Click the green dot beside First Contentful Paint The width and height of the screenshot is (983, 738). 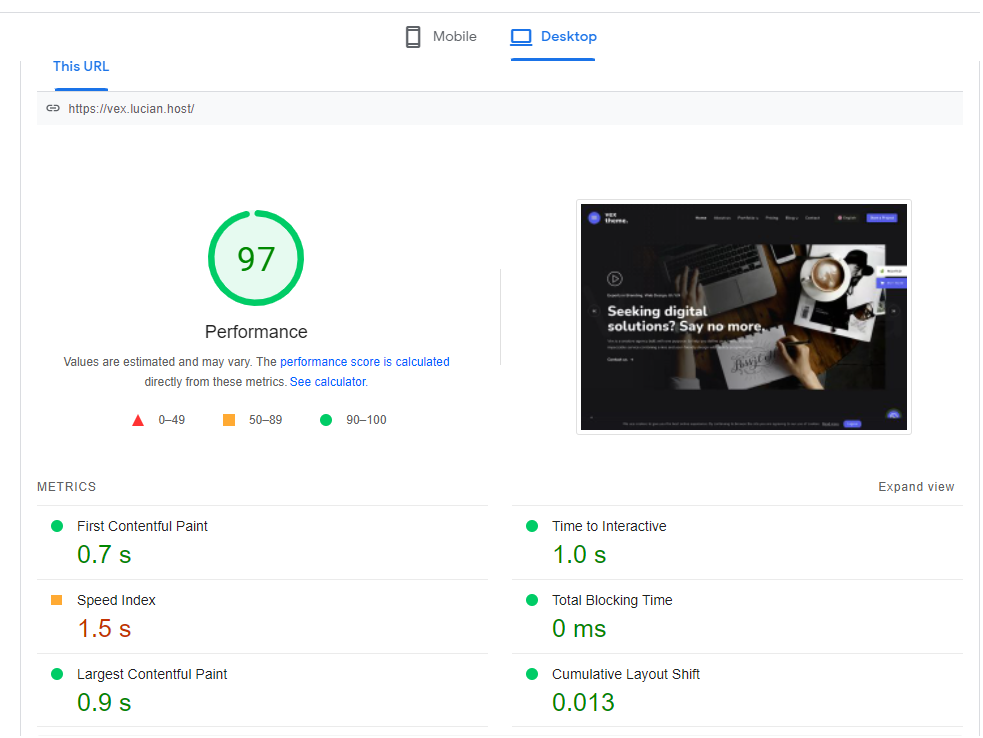[x=56, y=525]
